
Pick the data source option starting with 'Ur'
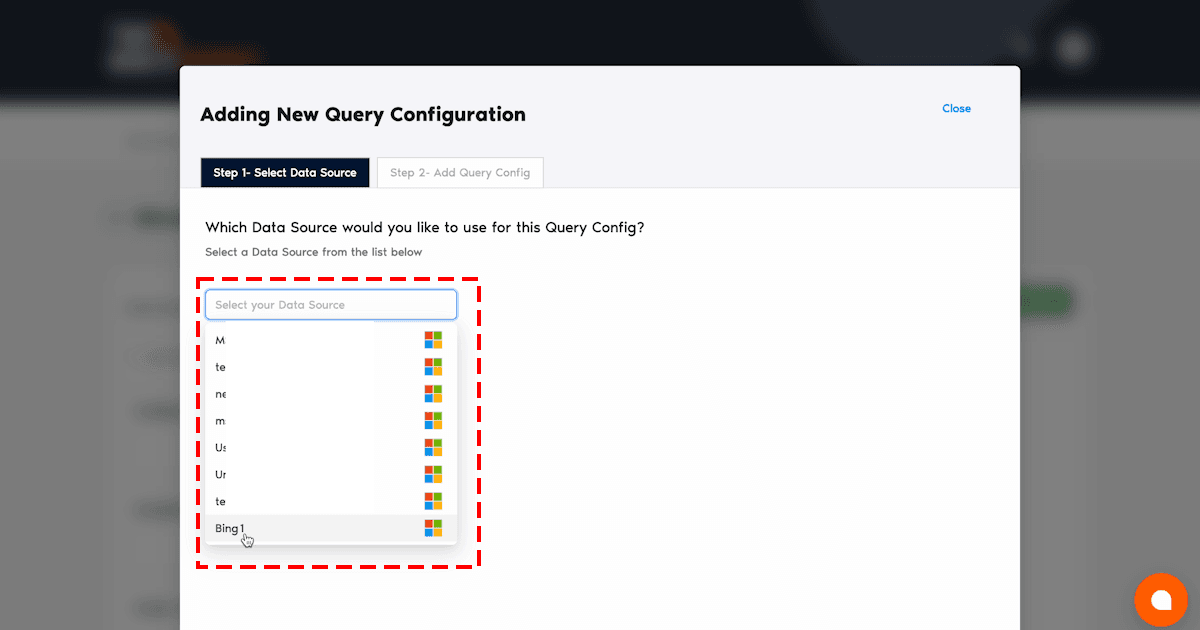[221, 474]
